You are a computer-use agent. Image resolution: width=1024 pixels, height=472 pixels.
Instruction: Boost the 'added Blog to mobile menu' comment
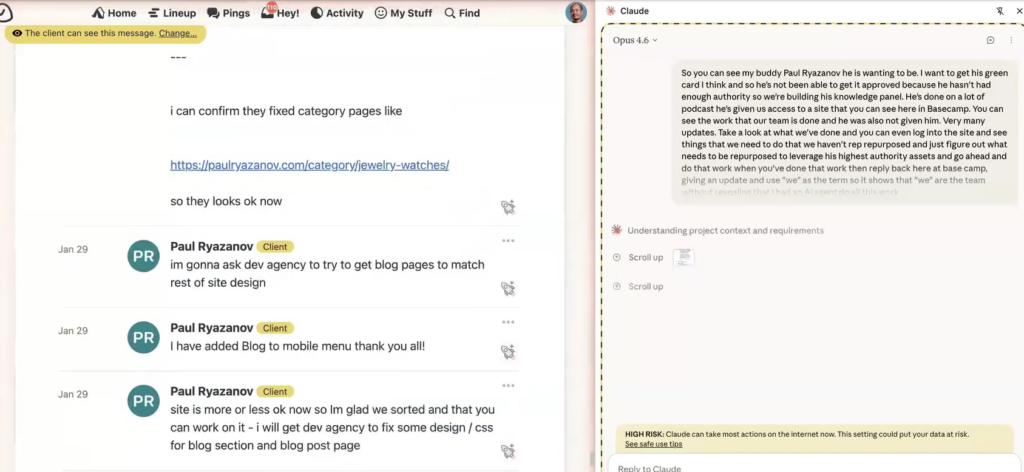pyautogui.click(x=508, y=352)
